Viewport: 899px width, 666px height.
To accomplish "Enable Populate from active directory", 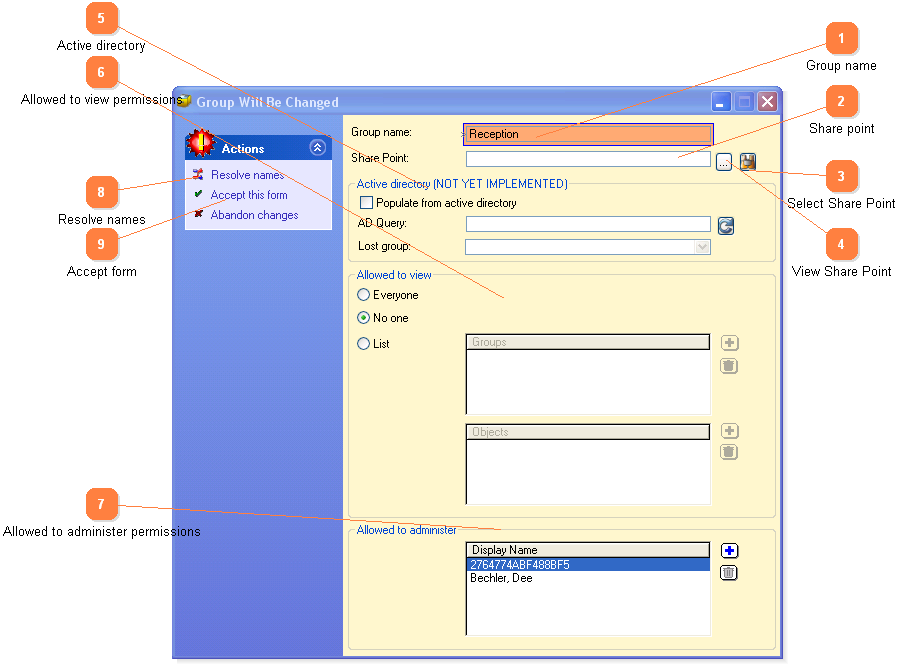I will pos(366,202).
